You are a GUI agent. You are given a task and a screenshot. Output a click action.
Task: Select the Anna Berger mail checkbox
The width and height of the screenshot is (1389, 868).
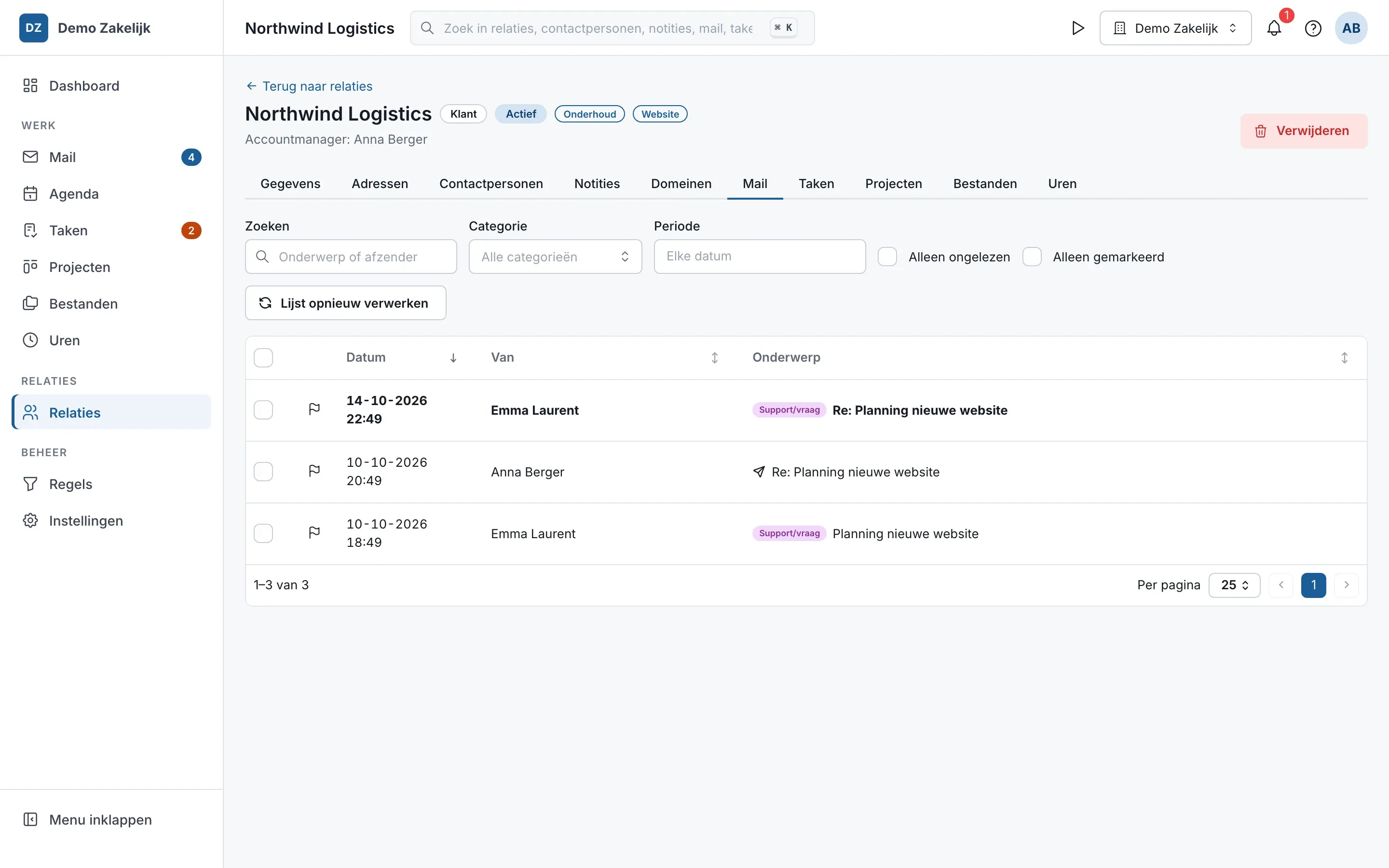coord(263,472)
